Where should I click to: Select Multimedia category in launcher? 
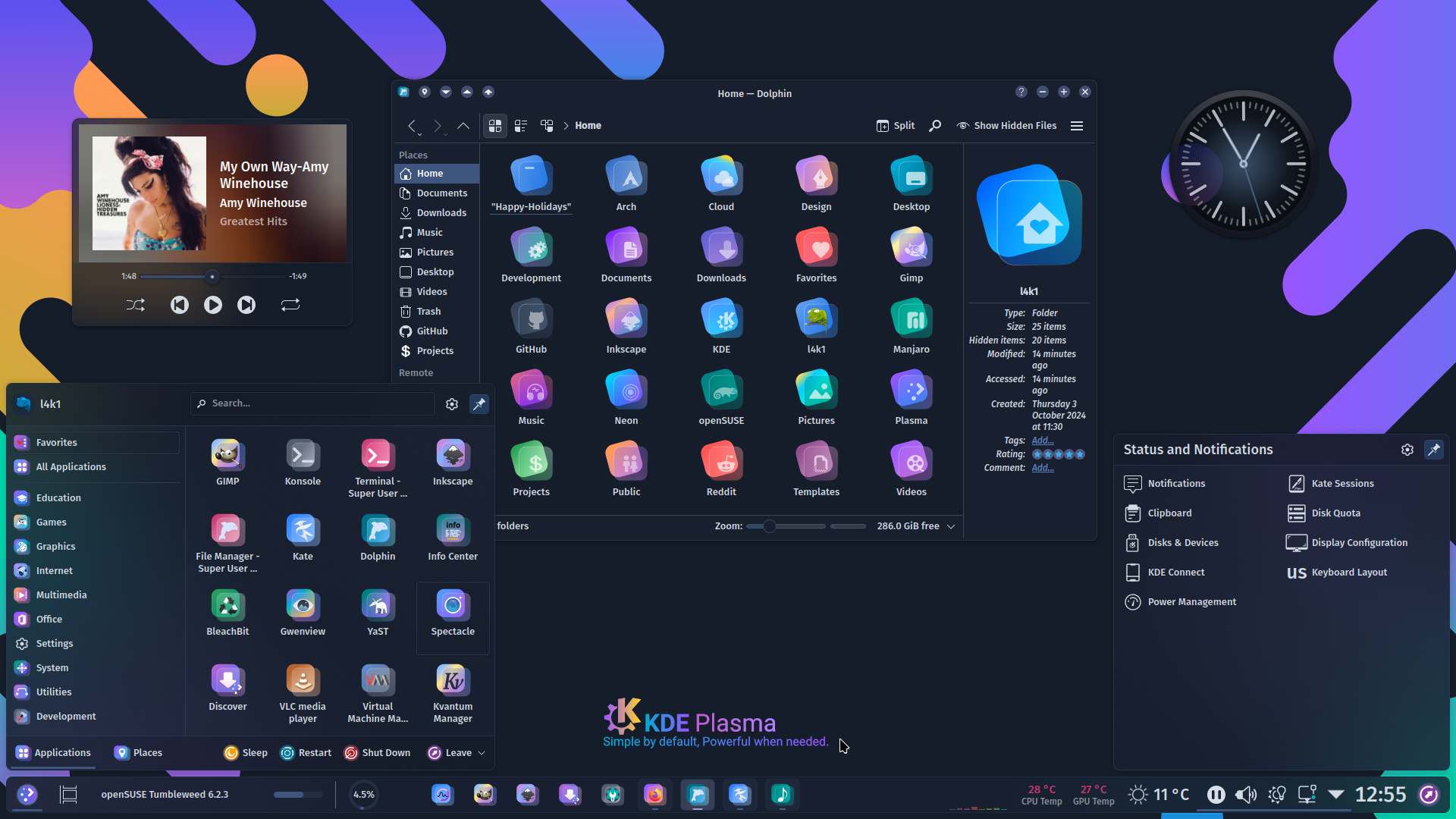point(96,595)
